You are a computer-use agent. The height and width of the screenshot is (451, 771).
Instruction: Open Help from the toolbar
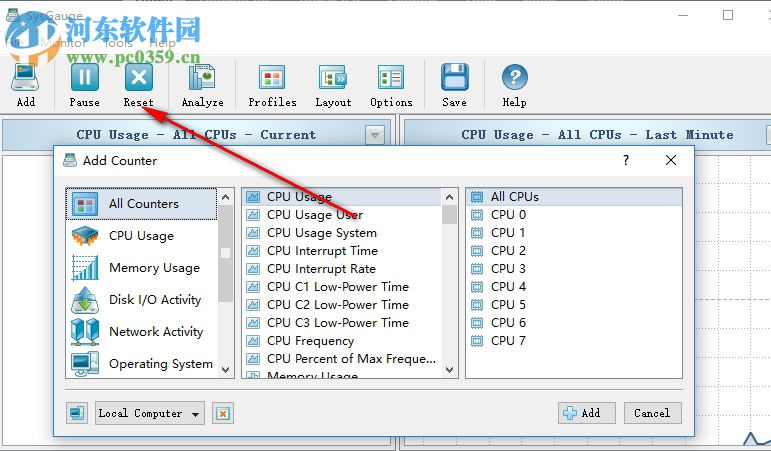click(514, 78)
